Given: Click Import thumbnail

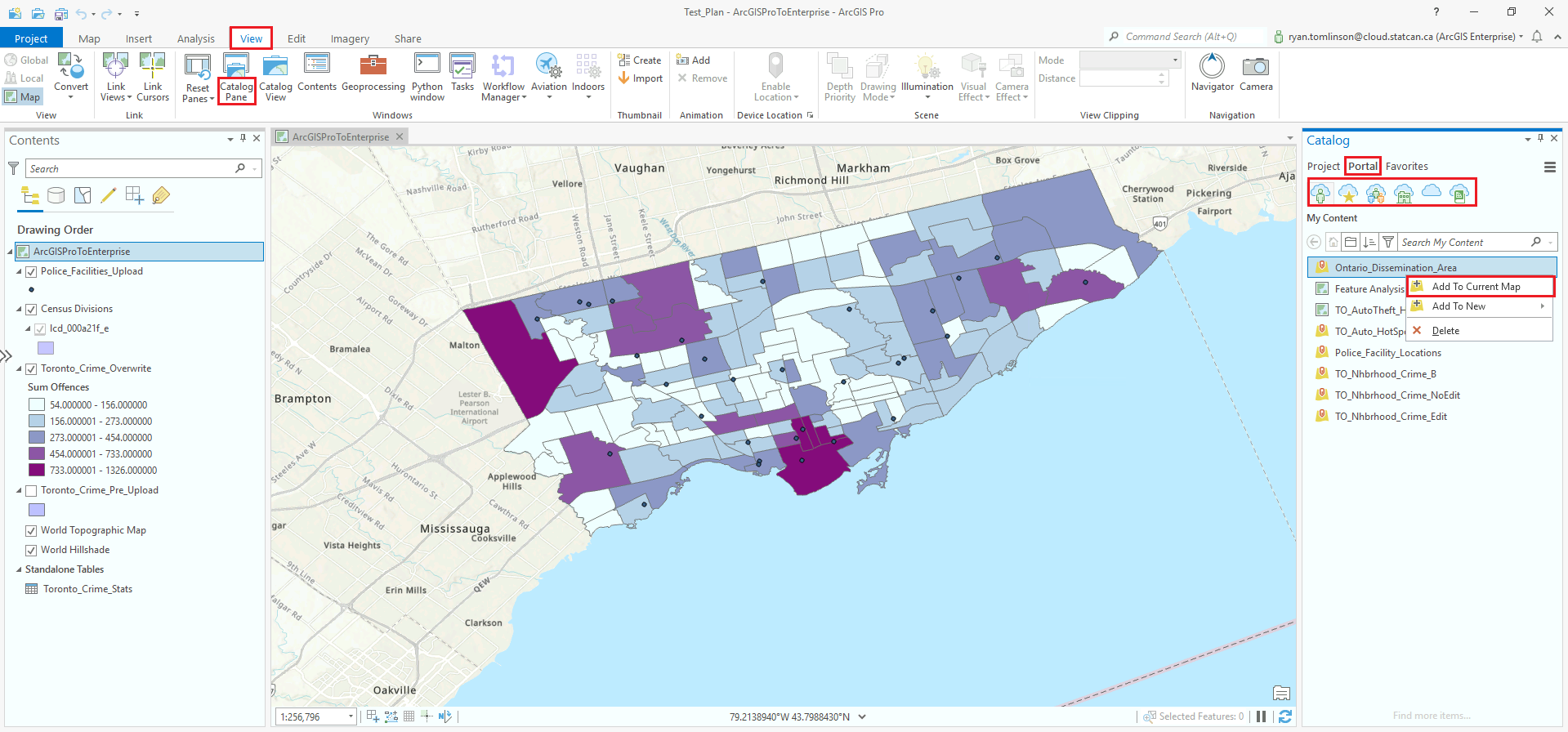Looking at the screenshot, I should point(640,78).
